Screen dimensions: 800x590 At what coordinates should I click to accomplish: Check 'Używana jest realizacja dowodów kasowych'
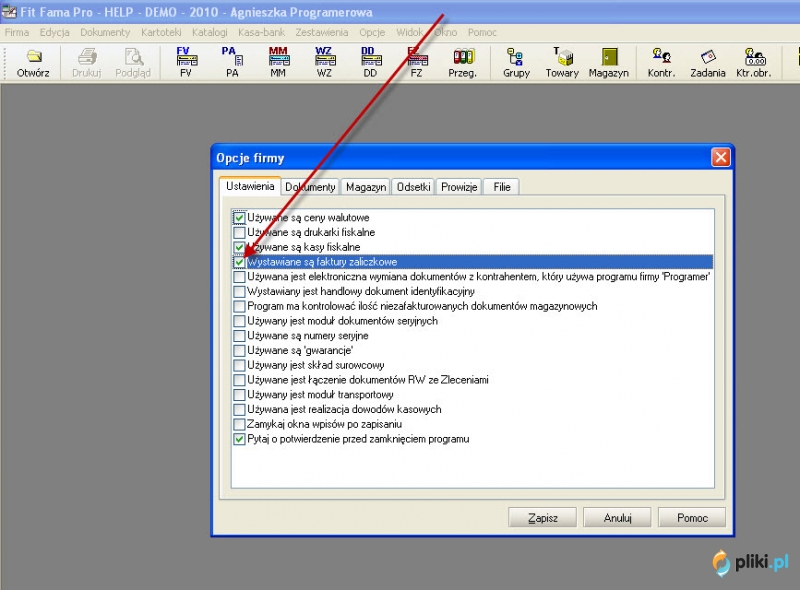coord(239,410)
